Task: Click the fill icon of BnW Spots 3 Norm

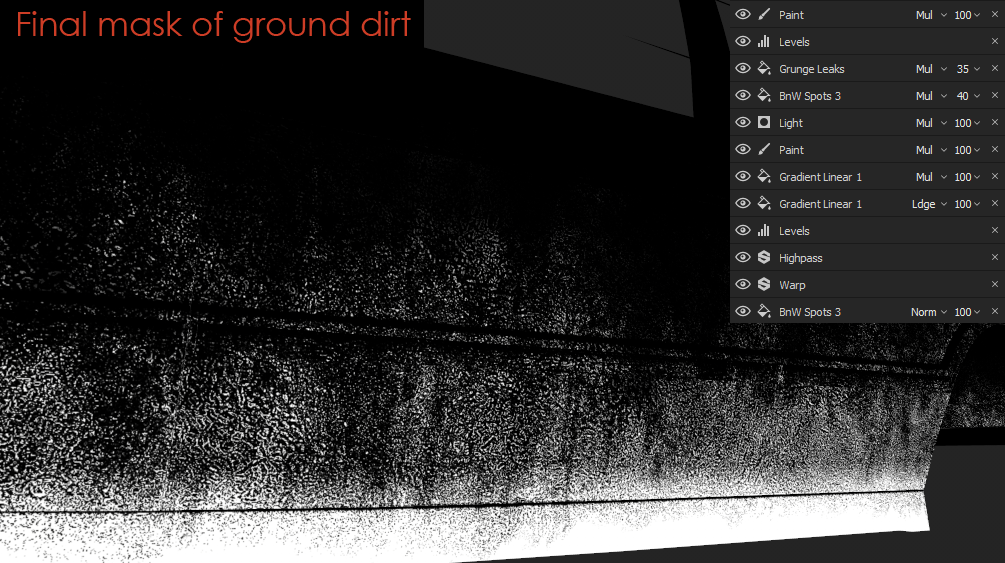Action: point(763,311)
